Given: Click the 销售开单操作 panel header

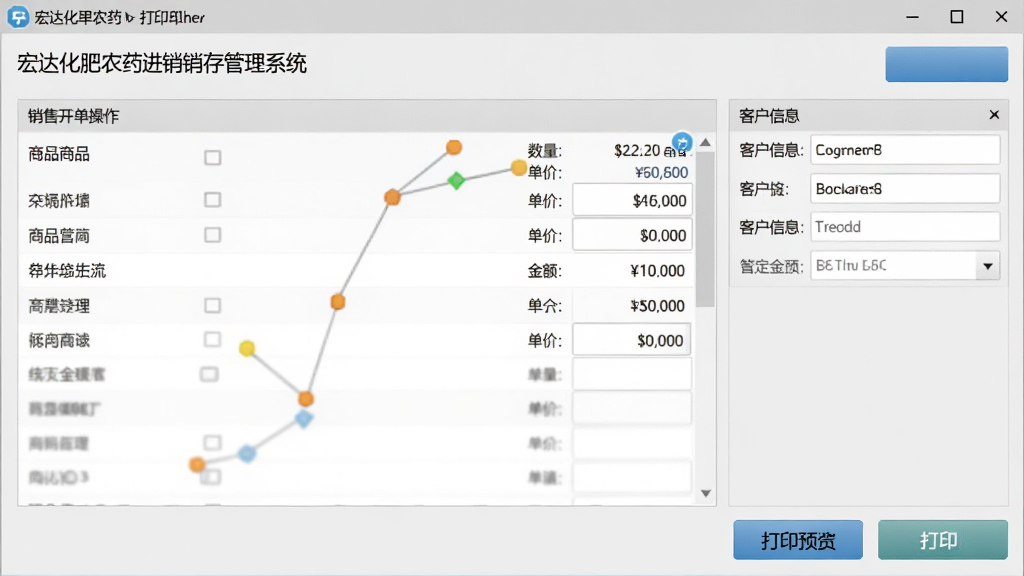Looking at the screenshot, I should coord(367,116).
